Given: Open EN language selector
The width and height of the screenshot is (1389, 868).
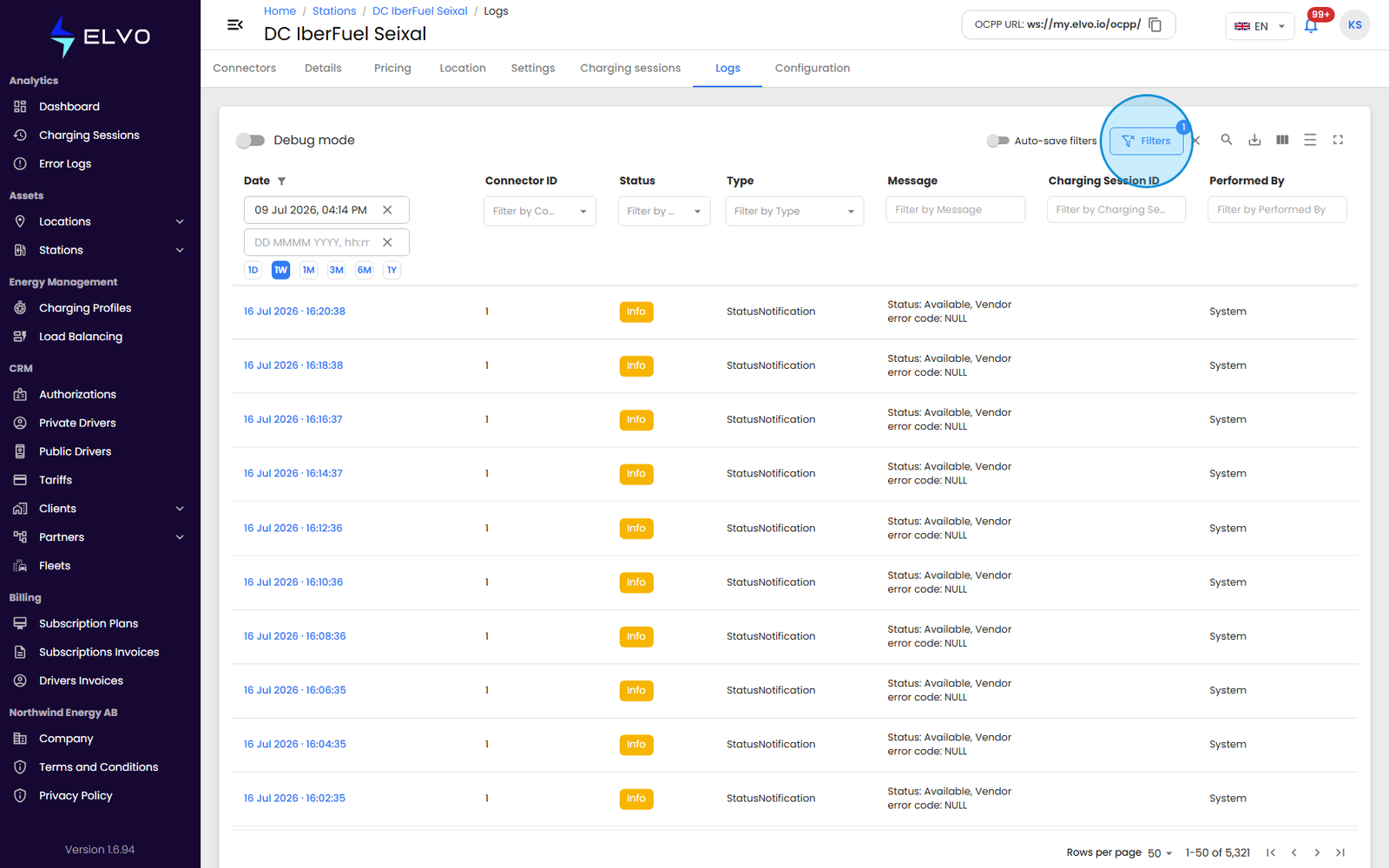Looking at the screenshot, I should click(1260, 26).
